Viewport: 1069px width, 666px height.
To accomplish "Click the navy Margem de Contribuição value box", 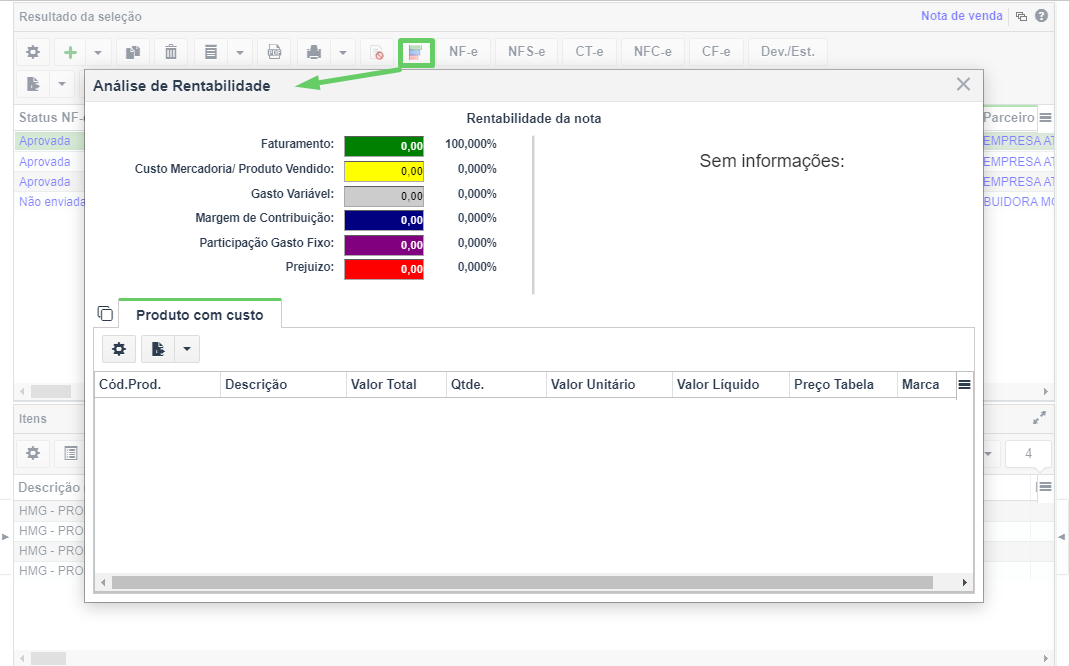I will pyautogui.click(x=384, y=220).
